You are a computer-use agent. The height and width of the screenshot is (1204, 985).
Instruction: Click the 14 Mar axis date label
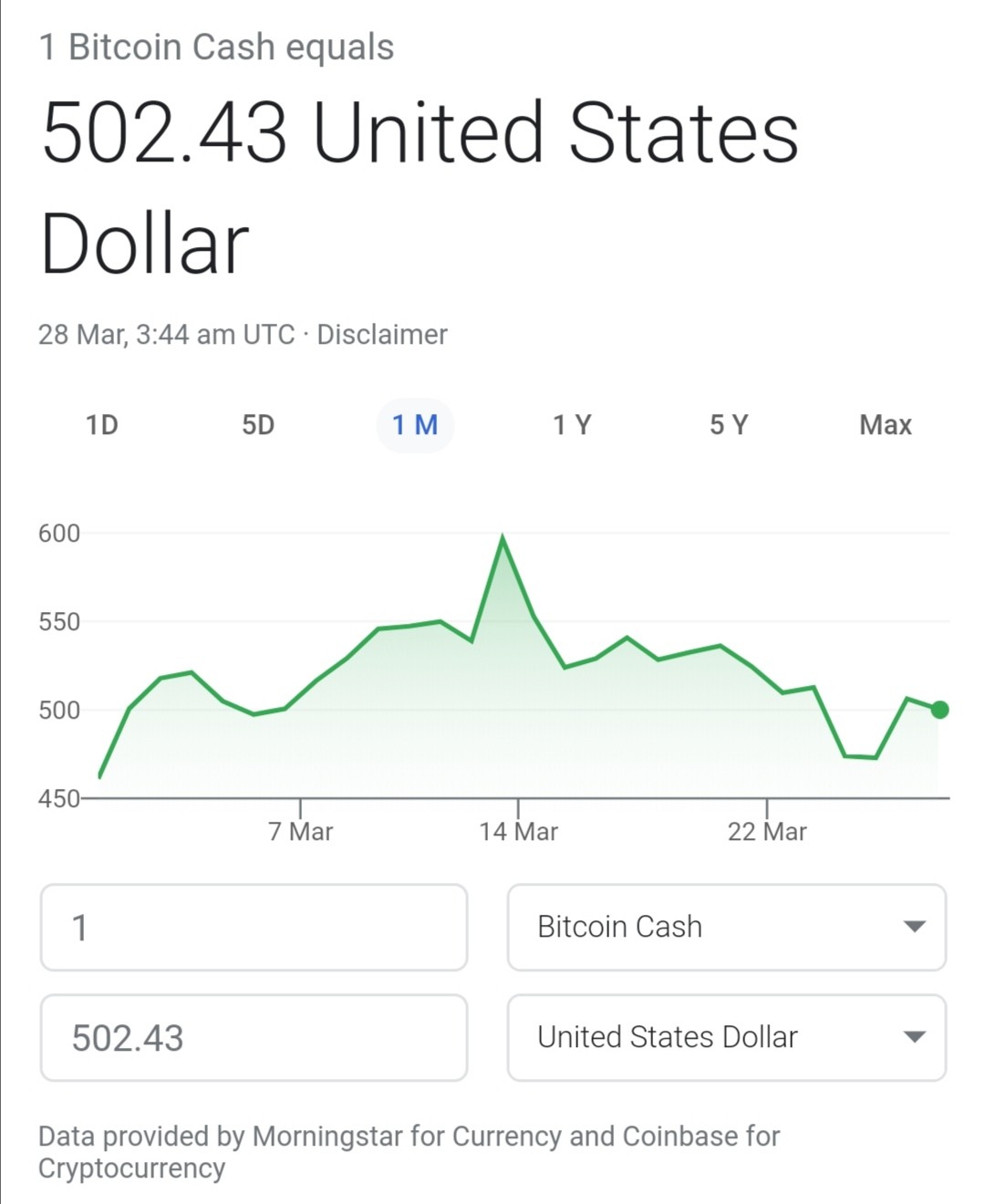coord(518,832)
